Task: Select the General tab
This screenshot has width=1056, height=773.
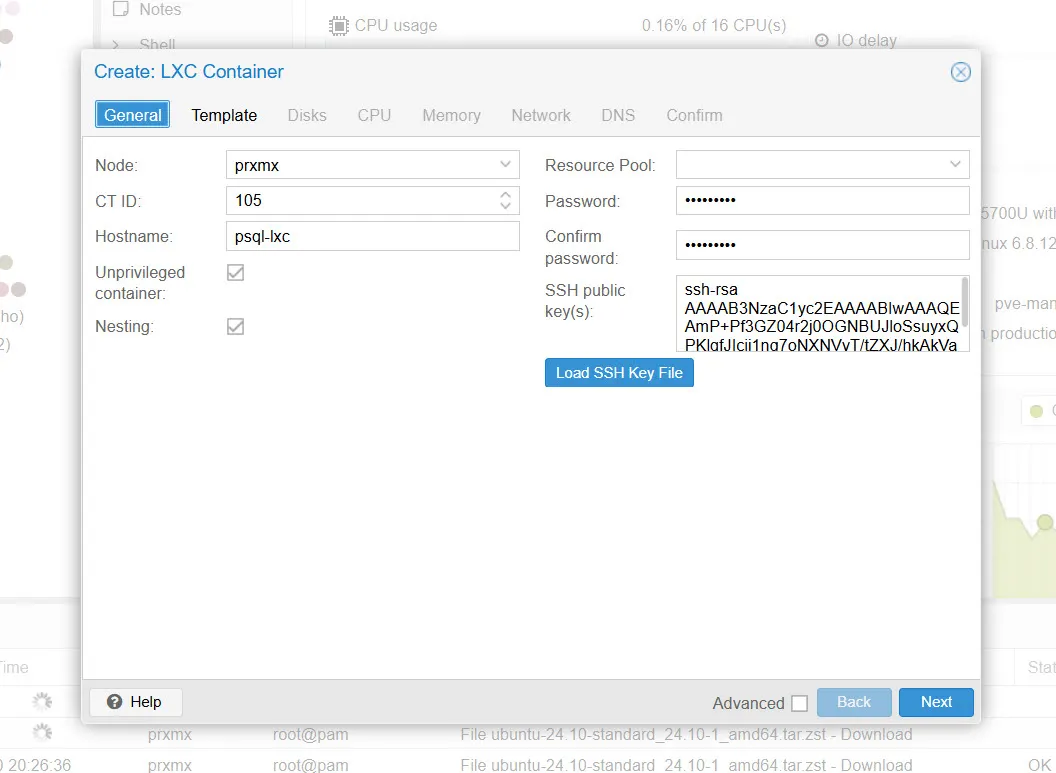Action: (133, 115)
